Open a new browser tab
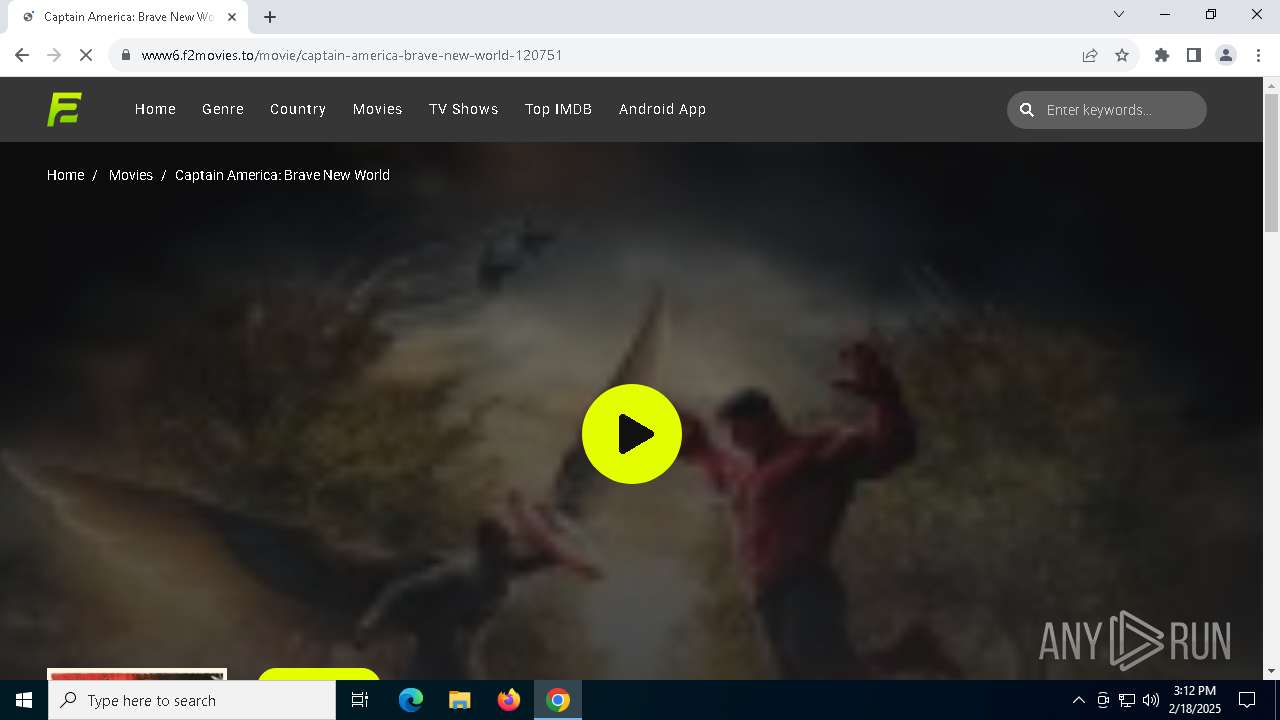The height and width of the screenshot is (720, 1280). point(270,17)
